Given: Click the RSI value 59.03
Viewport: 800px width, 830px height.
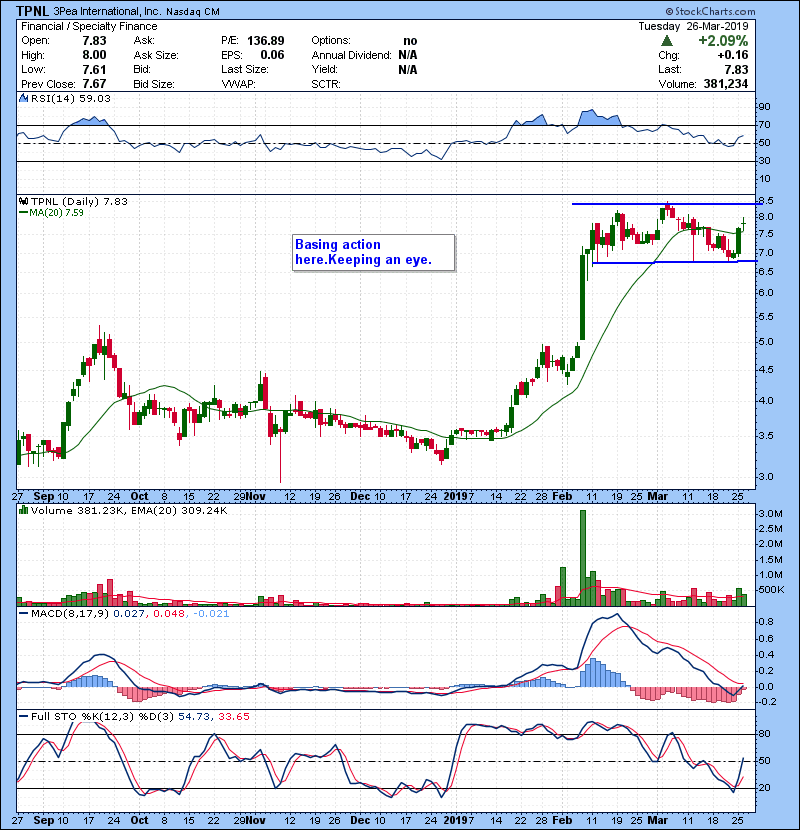Looking at the screenshot, I should click(95, 98).
